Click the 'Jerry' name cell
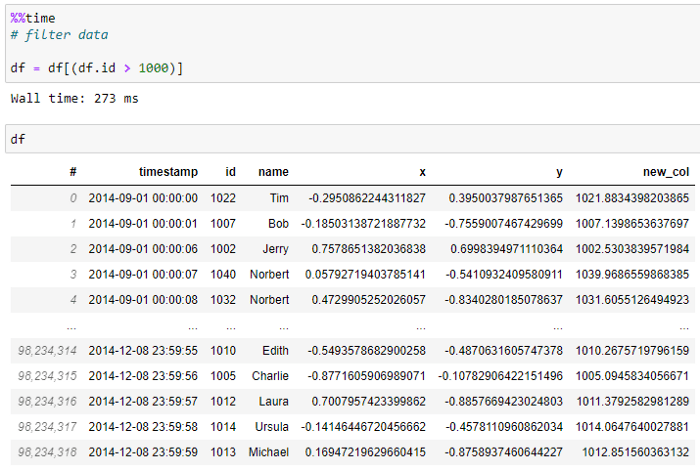 (x=274, y=248)
